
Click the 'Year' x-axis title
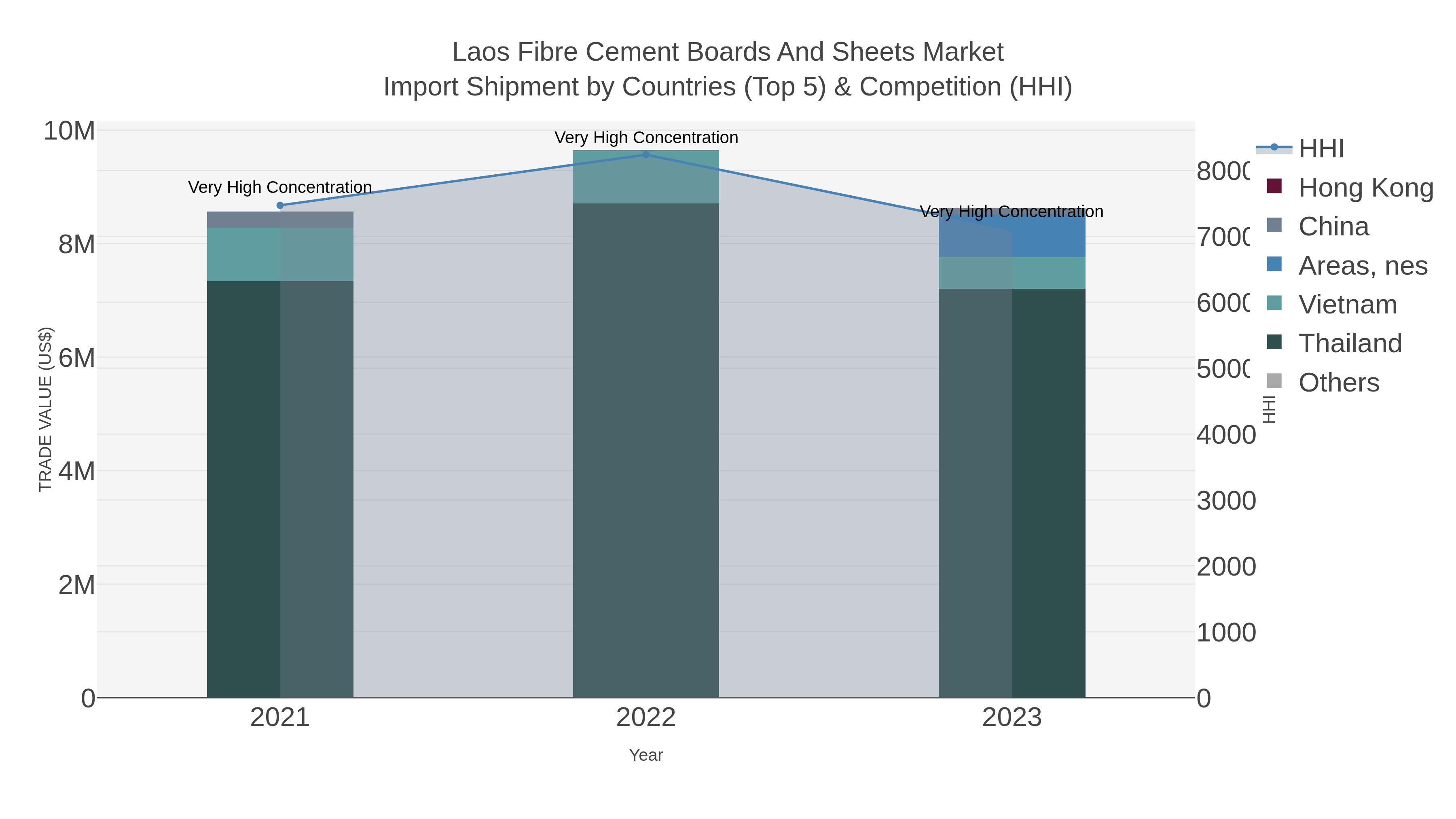coord(646,755)
